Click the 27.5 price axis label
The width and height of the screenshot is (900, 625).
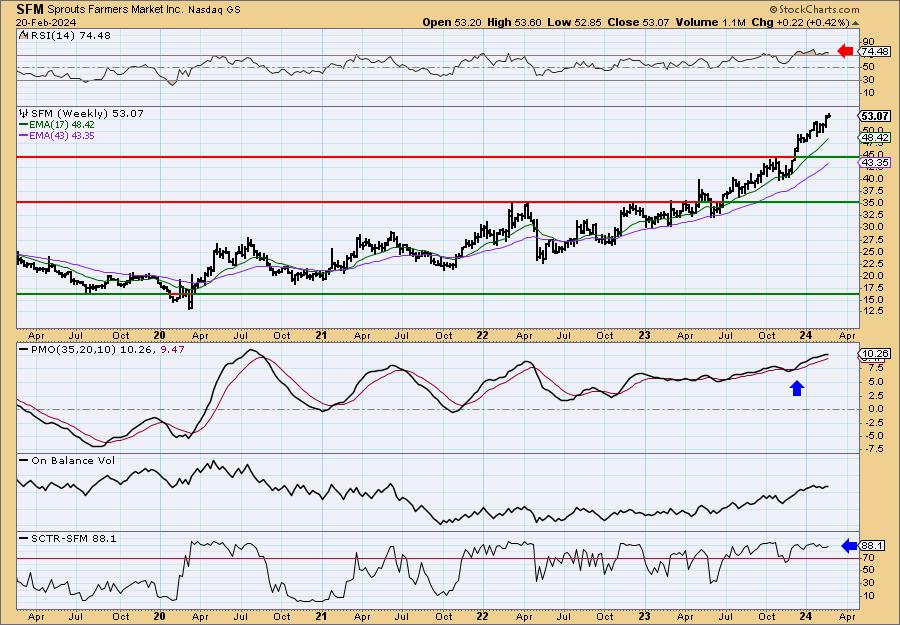(872, 238)
